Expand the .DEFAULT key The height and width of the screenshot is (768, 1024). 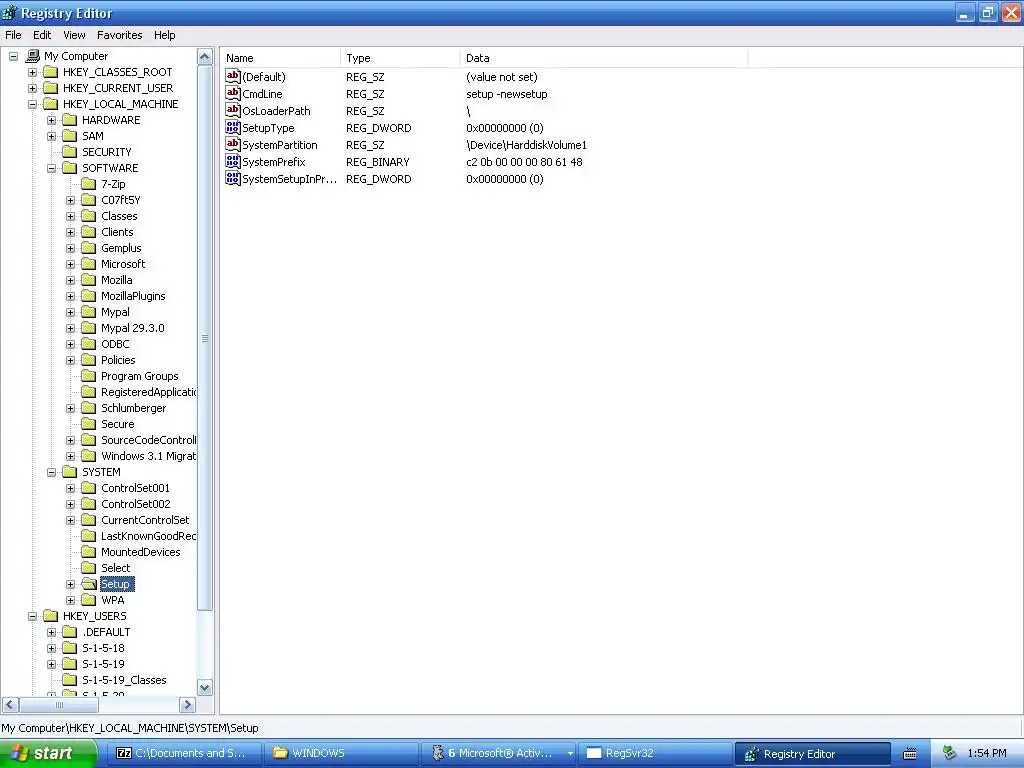[52, 632]
